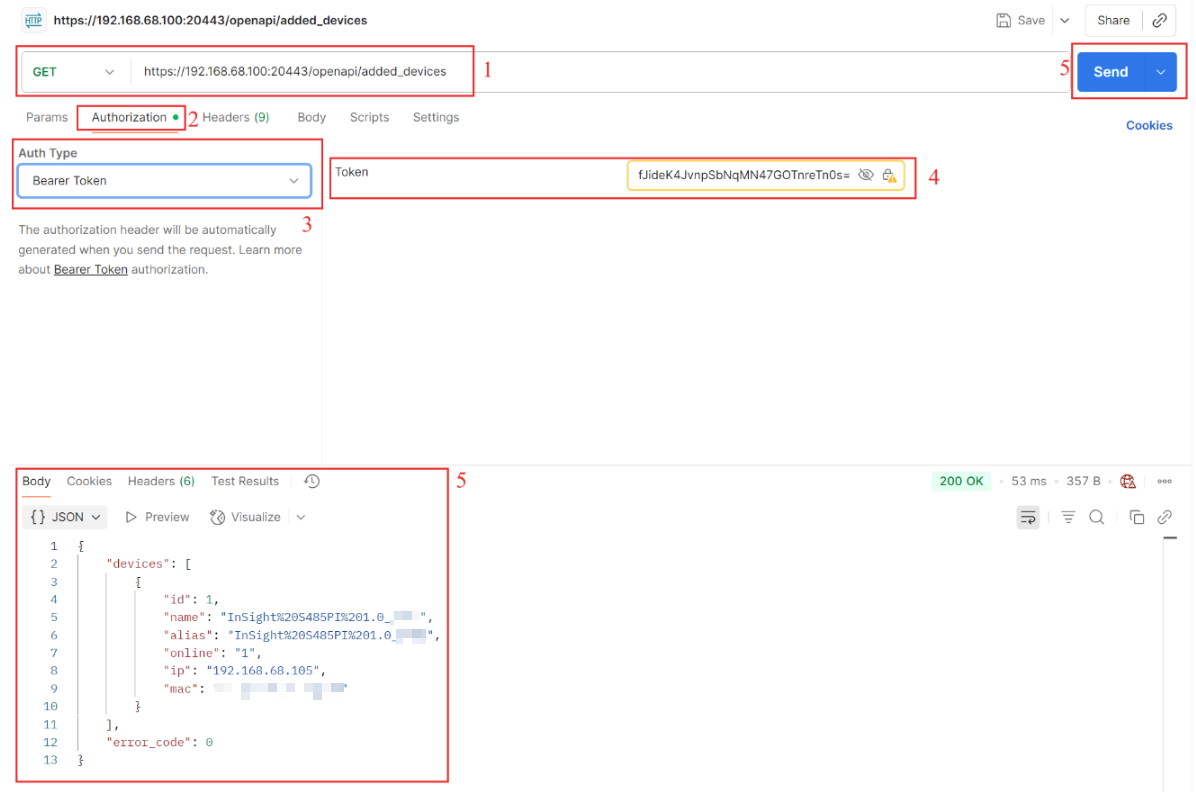1196x792 pixels.
Task: Open the request Body tab
Action: coord(311,118)
